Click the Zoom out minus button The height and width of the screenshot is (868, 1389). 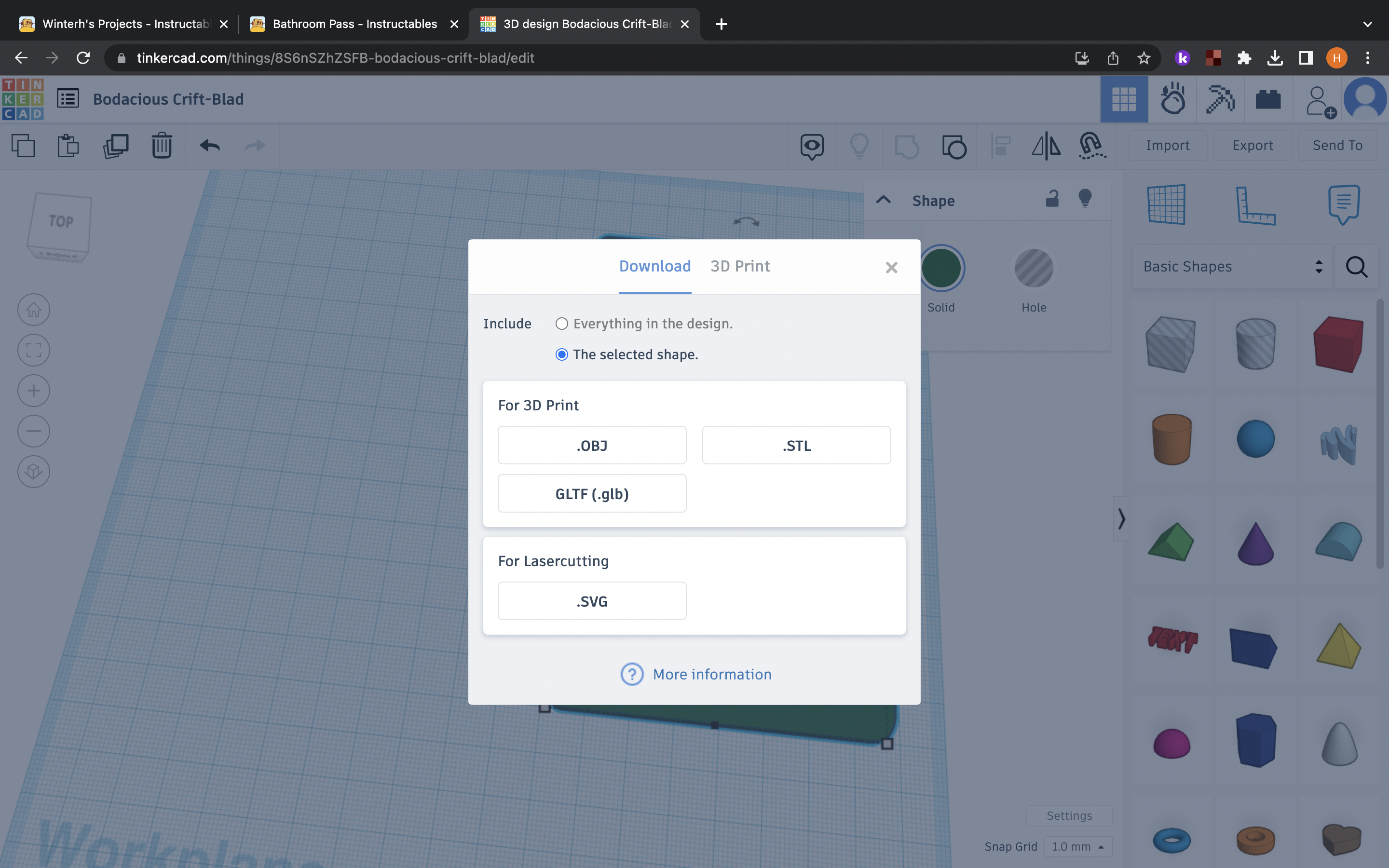tap(34, 431)
